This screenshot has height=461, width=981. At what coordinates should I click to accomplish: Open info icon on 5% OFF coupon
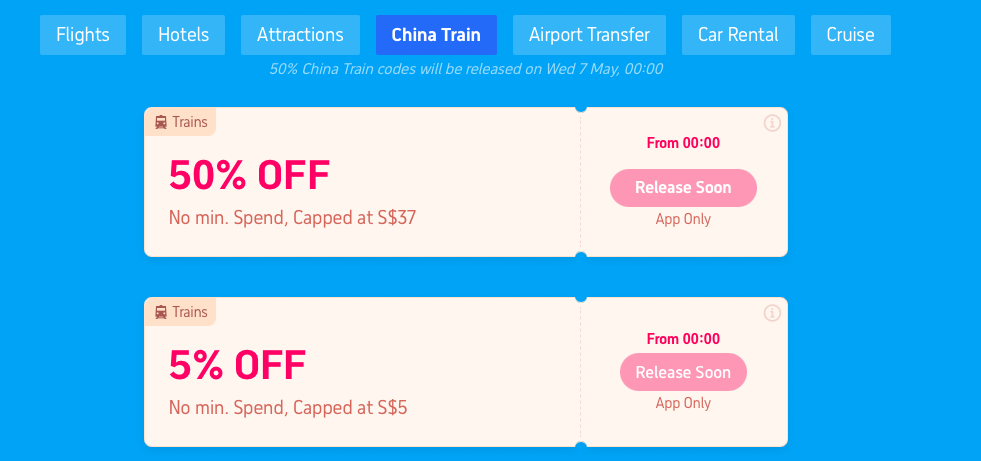(772, 313)
